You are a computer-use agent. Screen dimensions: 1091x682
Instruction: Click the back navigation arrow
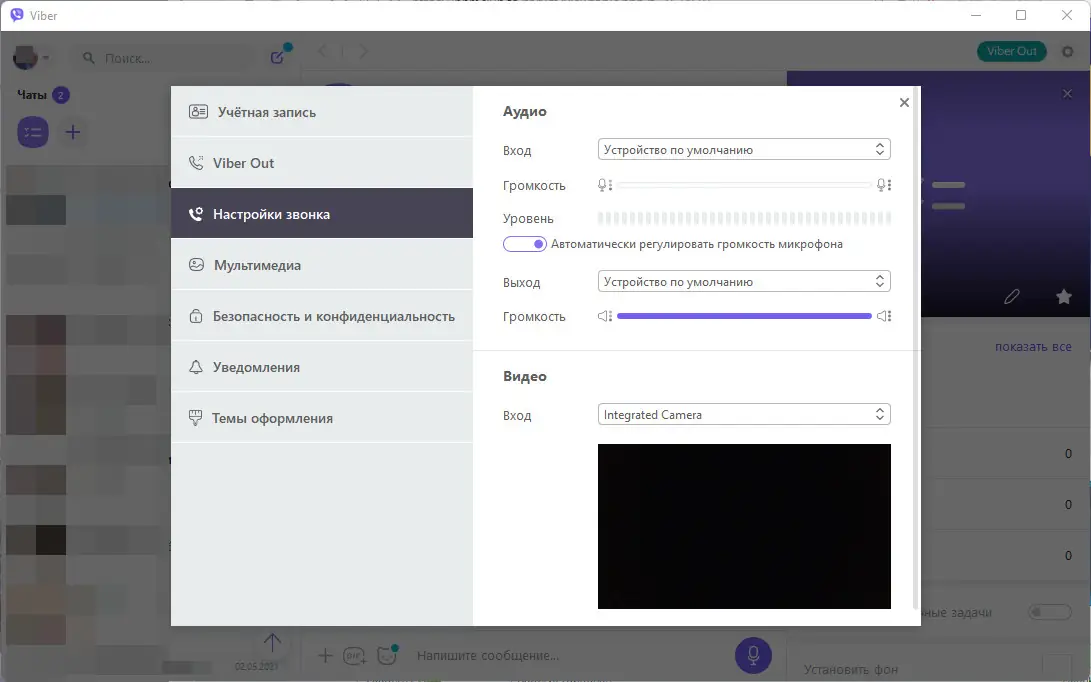tap(323, 51)
